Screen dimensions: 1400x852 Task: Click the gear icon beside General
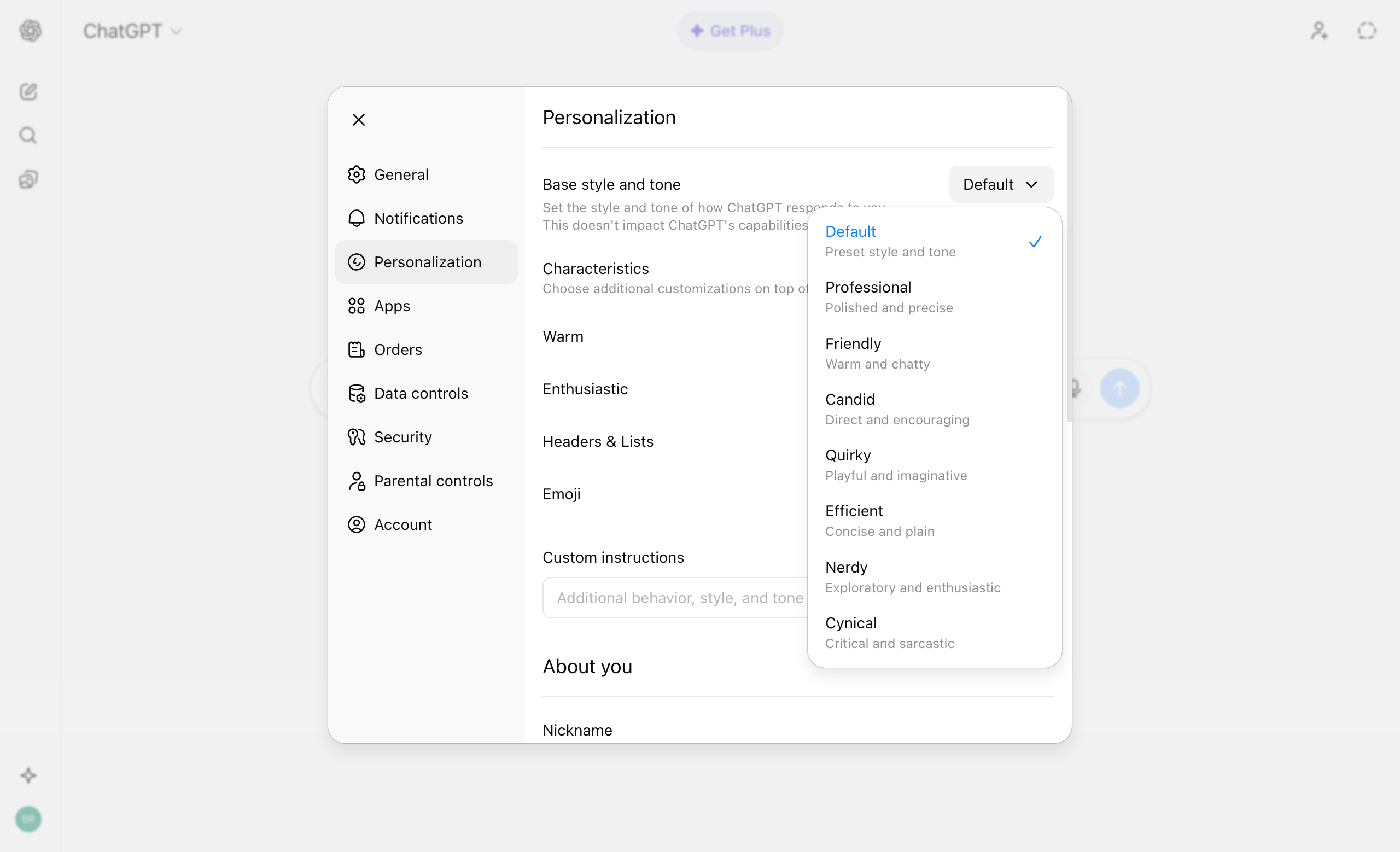coord(356,174)
